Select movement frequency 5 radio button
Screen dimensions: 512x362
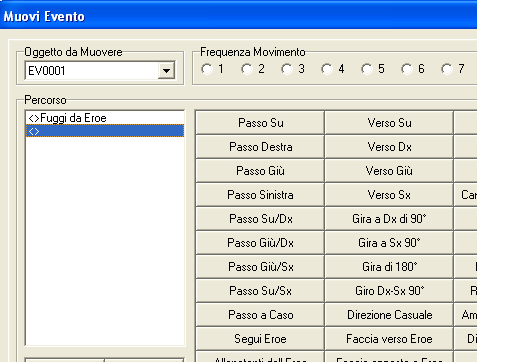point(367,69)
